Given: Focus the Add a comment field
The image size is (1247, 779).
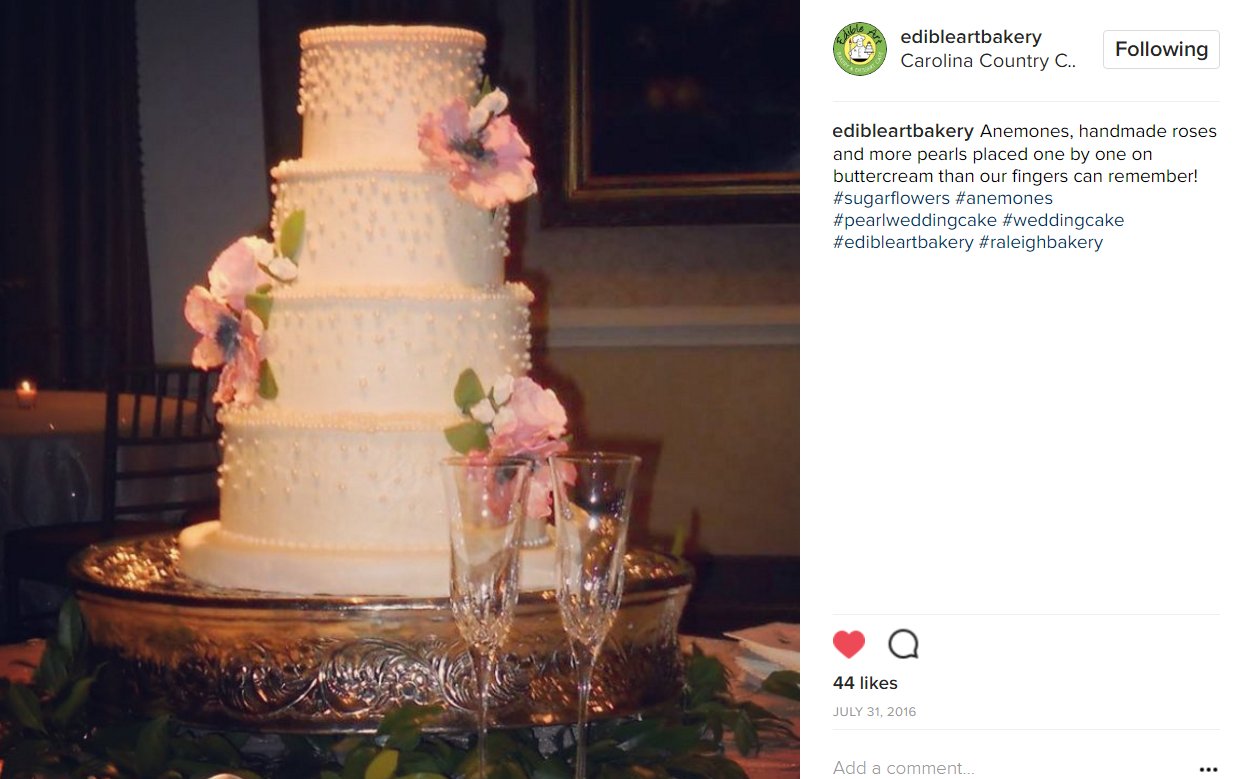Looking at the screenshot, I should point(1010,768).
